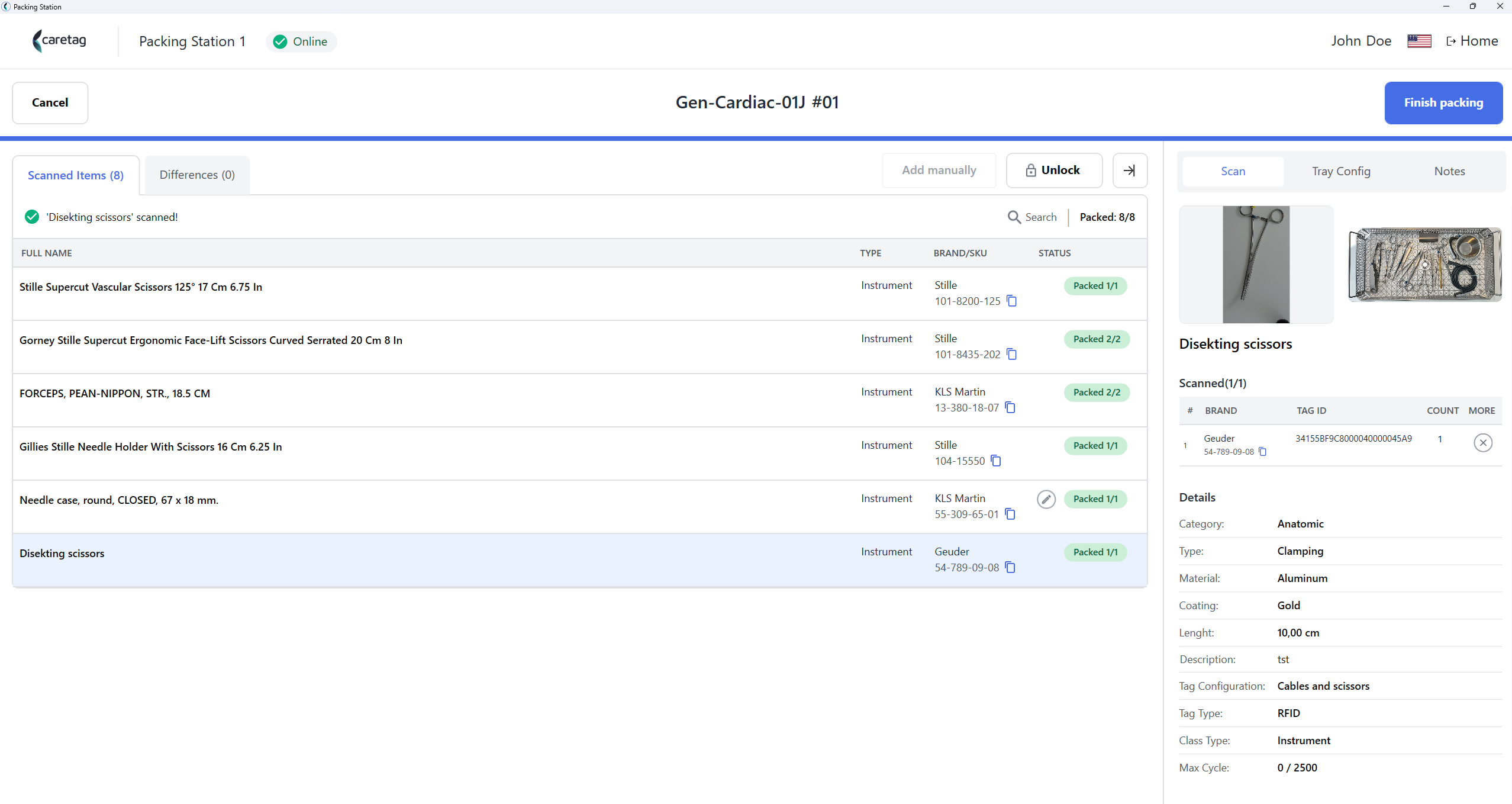Copy Geuder SKU in the scanned tag table
Screen dimensions: 1512x804
point(1262,452)
